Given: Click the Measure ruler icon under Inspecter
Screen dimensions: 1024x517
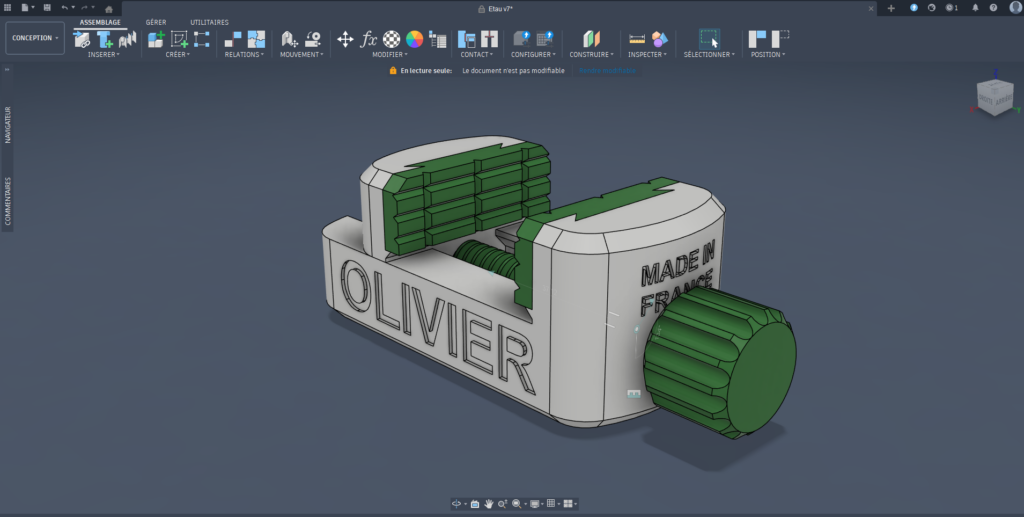Looking at the screenshot, I should pyautogui.click(x=637, y=39).
